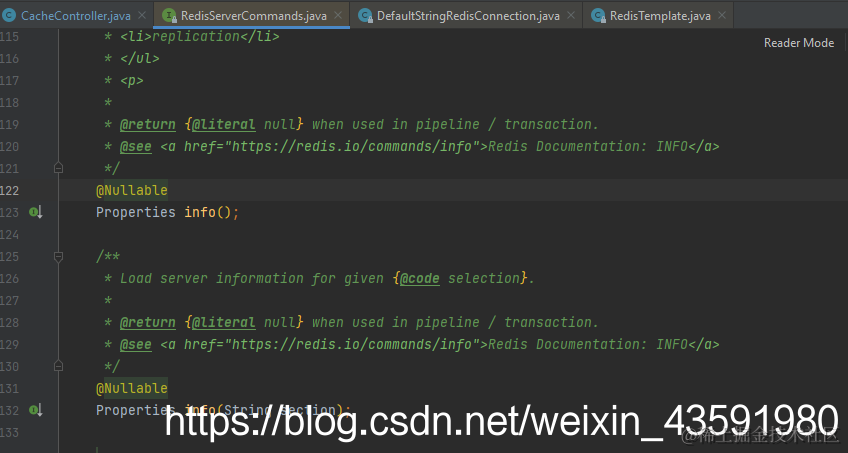The height and width of the screenshot is (453, 848).
Task: Collapse the Javadoc comment starting line 125
Action: click(58, 256)
